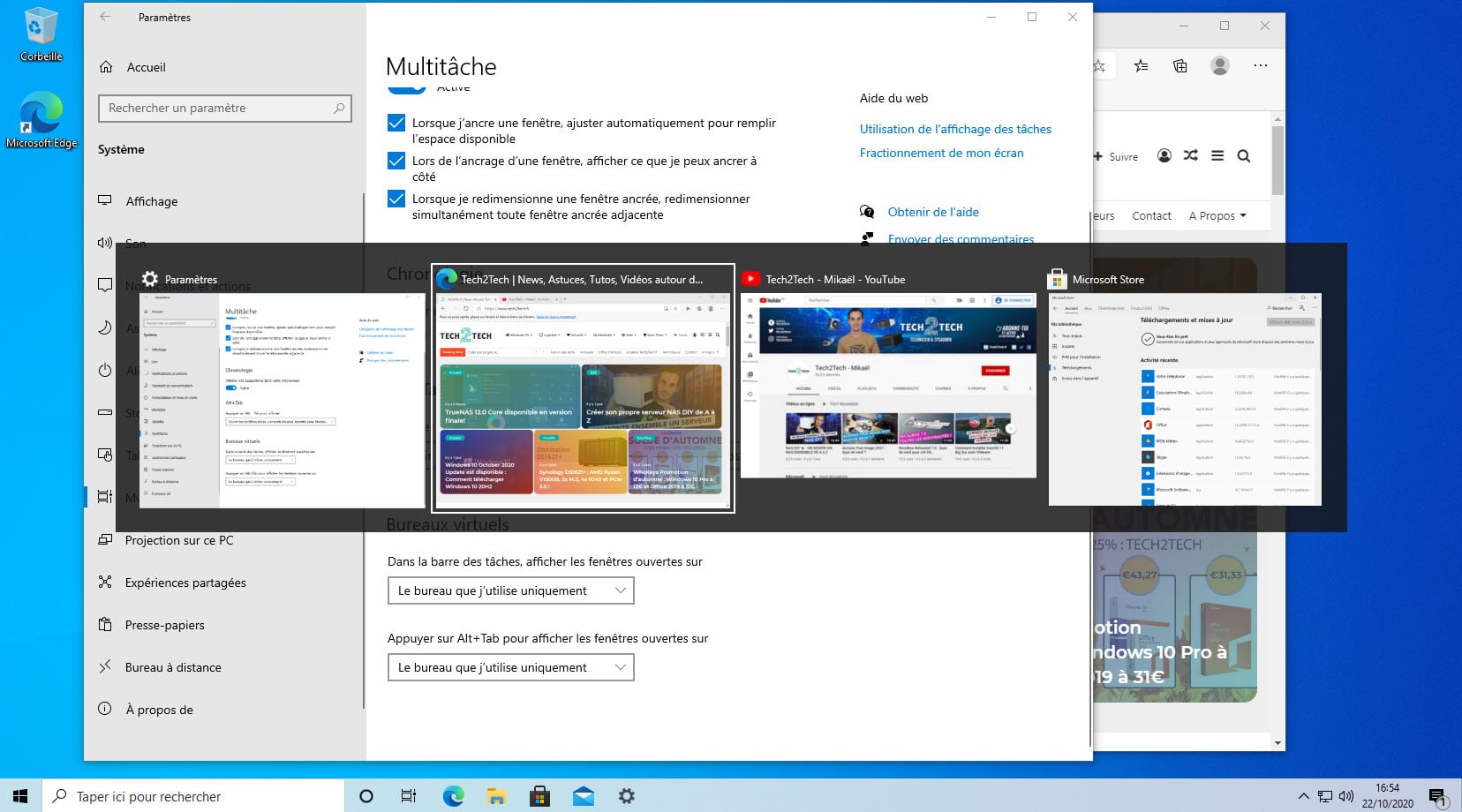Open the notification center icon
1462x812 pixels.
pos(1437,796)
